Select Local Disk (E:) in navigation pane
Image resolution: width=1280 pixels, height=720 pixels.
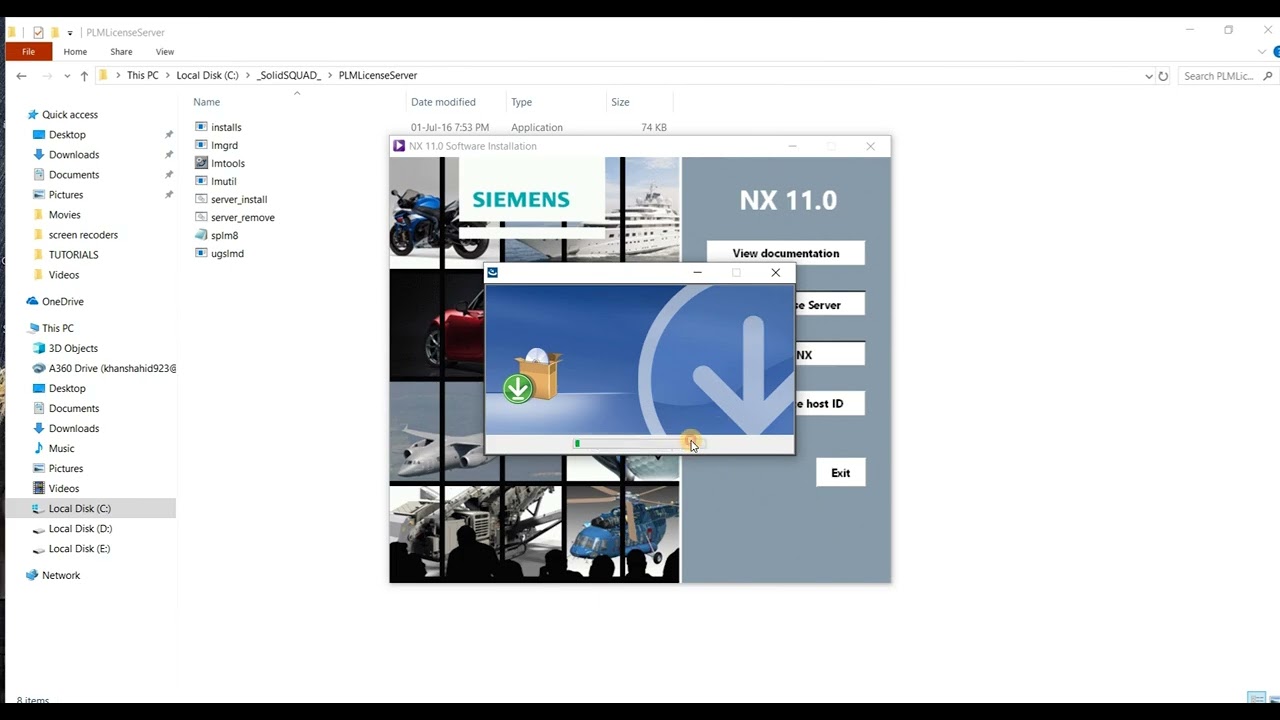coord(79,548)
